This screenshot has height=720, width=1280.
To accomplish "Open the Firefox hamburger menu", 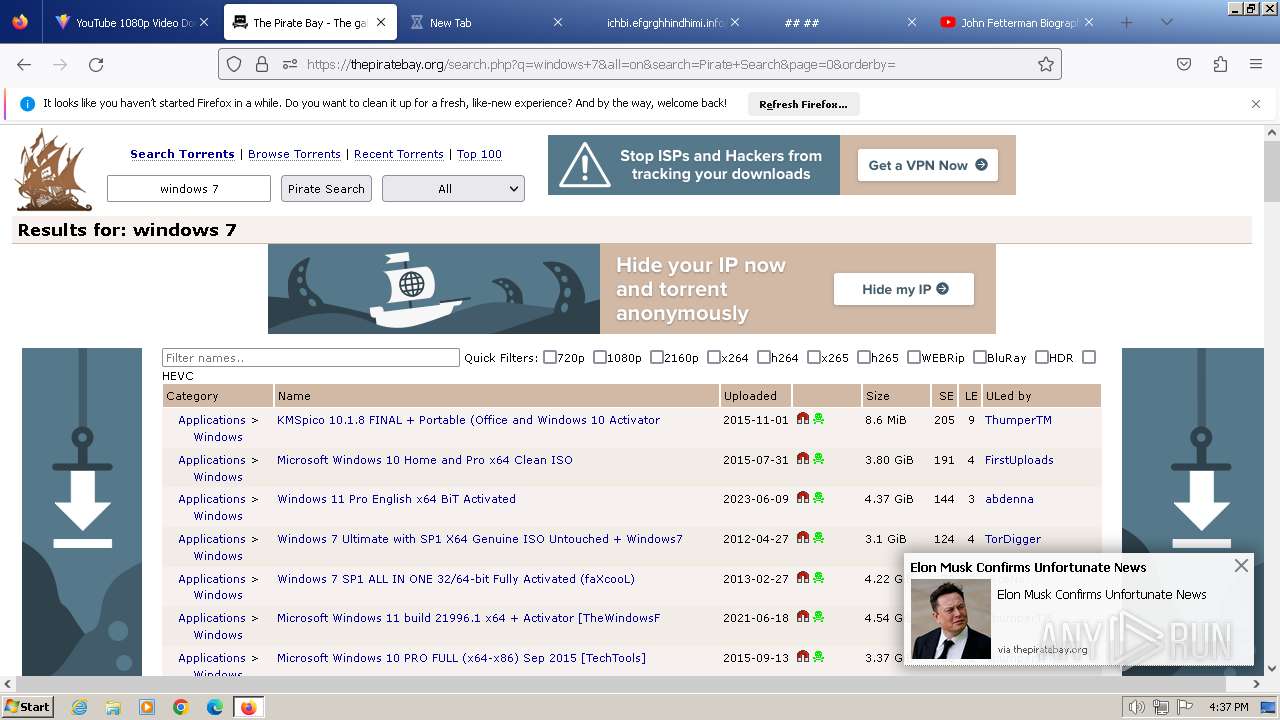I will [1256, 64].
